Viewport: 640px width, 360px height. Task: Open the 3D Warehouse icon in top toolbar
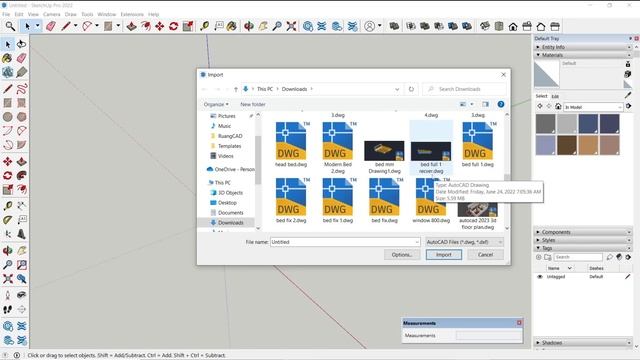click(308, 27)
